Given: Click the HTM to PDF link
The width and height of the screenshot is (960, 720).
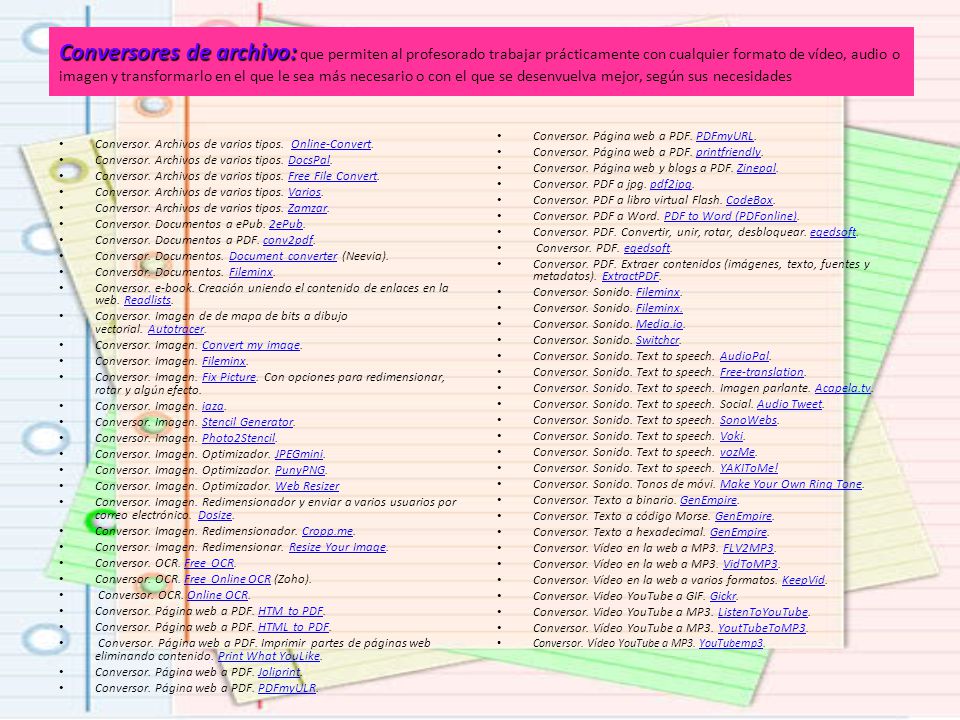Looking at the screenshot, I should (290, 611).
